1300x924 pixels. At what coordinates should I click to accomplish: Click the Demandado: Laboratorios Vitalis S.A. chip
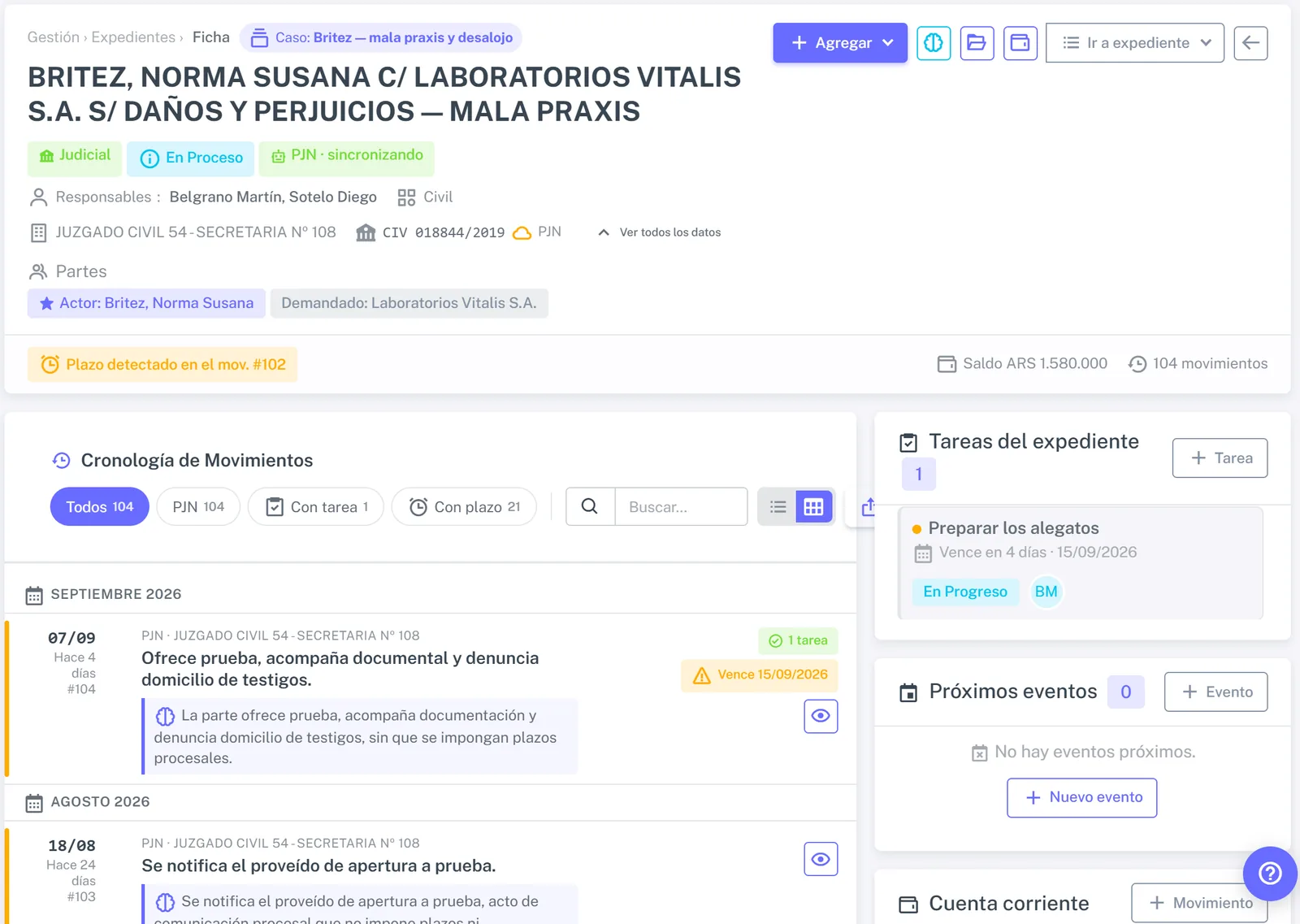[409, 303]
